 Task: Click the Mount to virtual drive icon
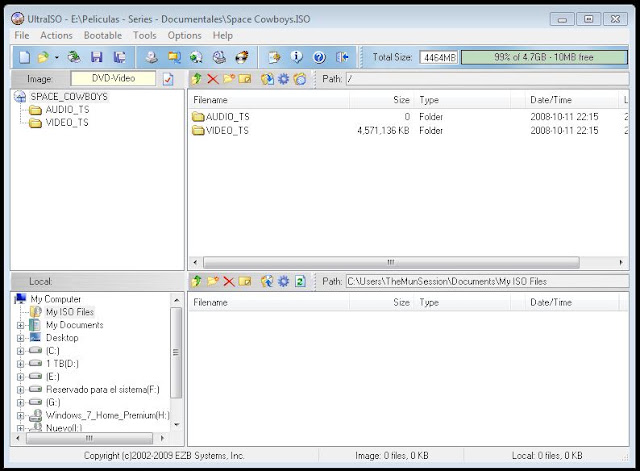coord(219,57)
